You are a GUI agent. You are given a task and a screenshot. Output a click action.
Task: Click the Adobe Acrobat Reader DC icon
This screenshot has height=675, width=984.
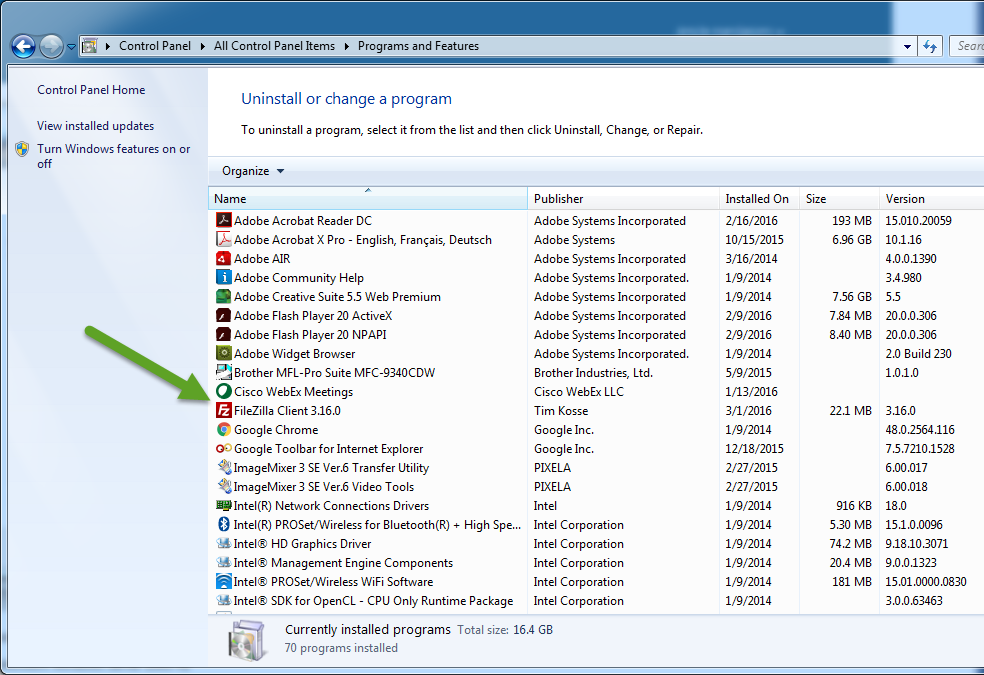pyautogui.click(x=223, y=220)
